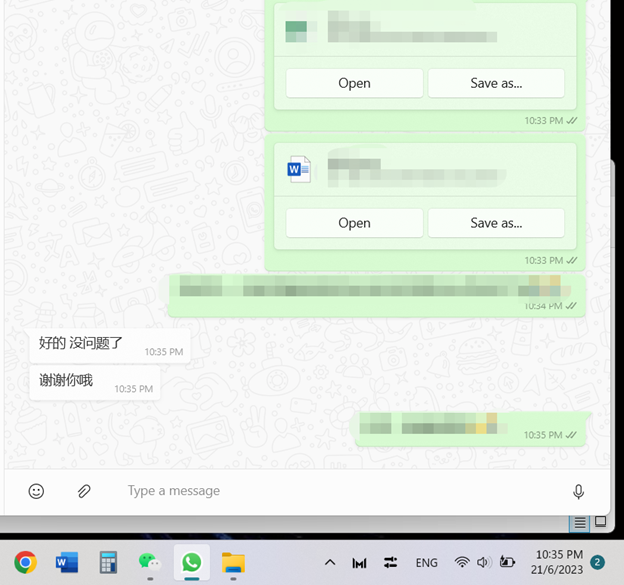The height and width of the screenshot is (585, 624).
Task: Switch to WeChat in taskbar
Action: (x=149, y=562)
